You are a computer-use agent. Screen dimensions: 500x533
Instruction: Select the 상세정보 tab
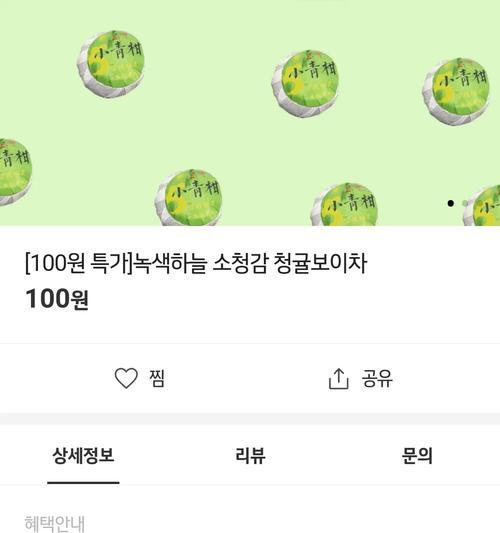click(x=83, y=455)
